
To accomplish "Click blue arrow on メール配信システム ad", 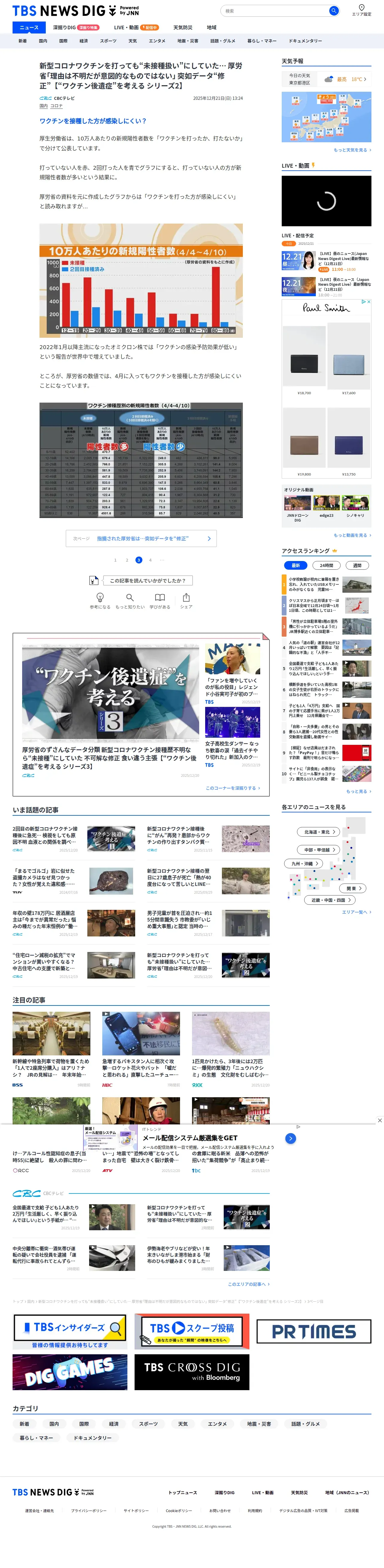I will pos(291,1138).
